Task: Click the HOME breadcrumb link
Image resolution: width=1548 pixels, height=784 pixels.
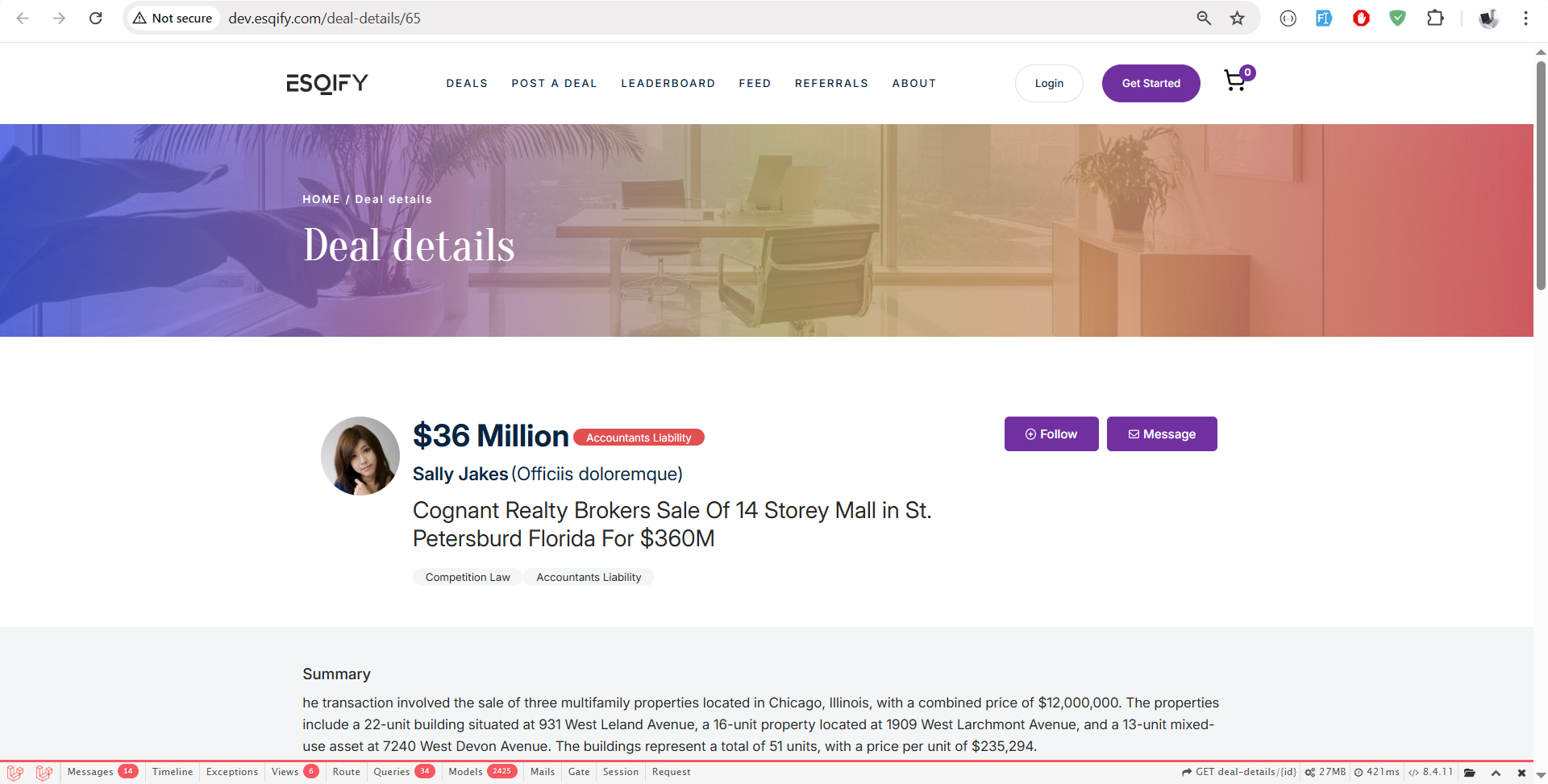Action: click(x=321, y=199)
